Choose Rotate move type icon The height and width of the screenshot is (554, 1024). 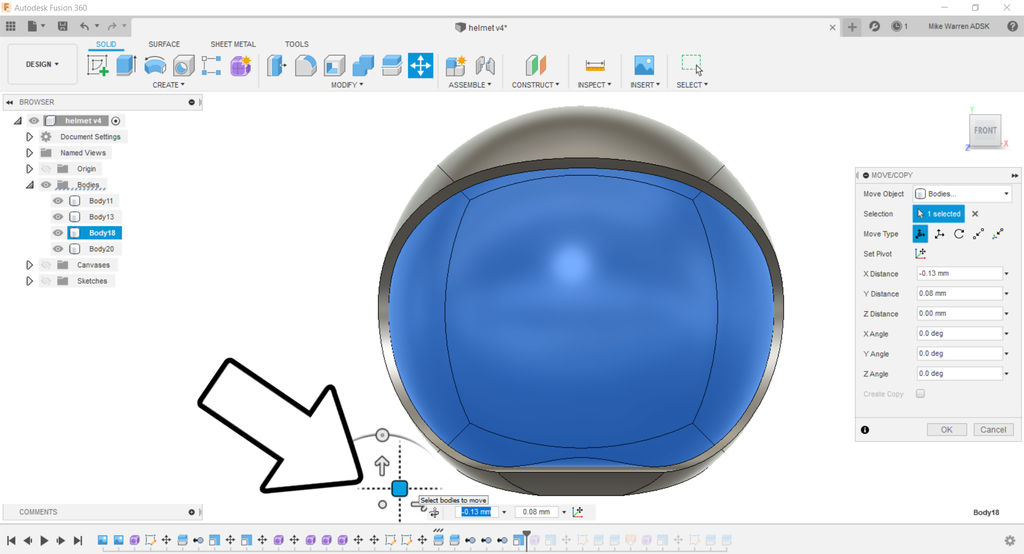(959, 234)
